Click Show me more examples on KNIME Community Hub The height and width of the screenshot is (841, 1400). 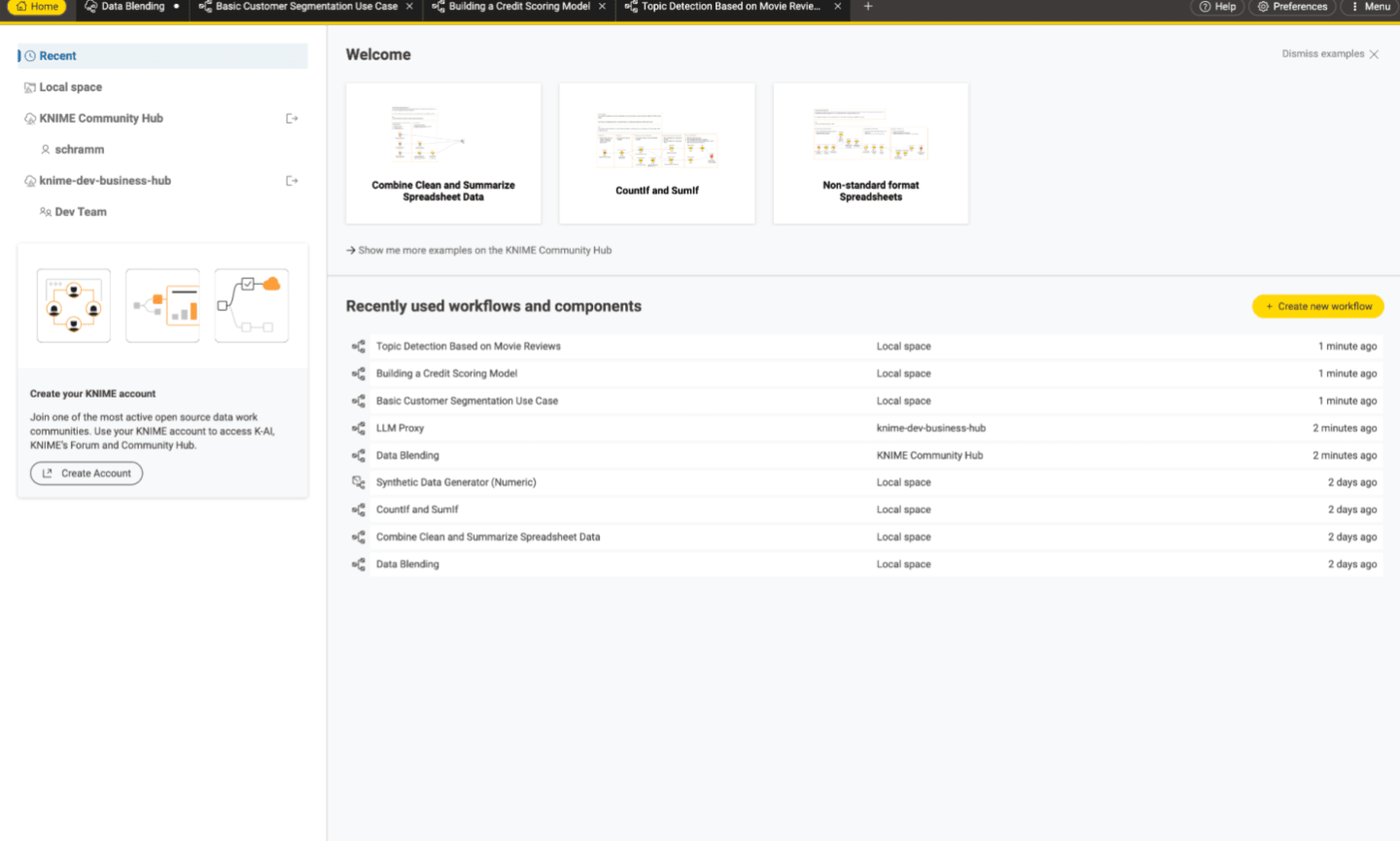[479, 251]
